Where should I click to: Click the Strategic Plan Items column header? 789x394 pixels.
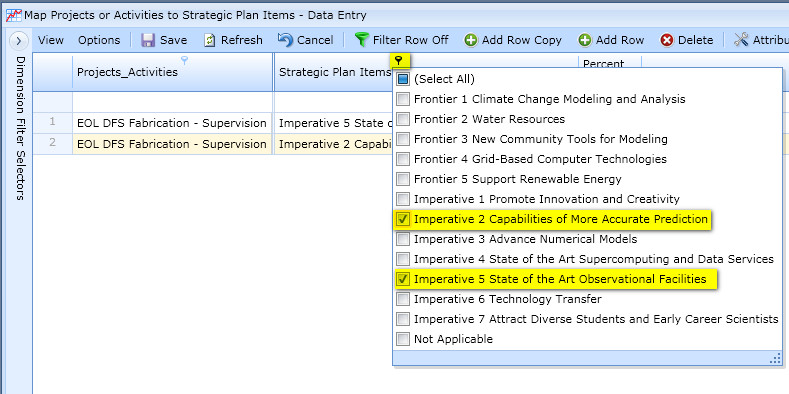coord(335,72)
